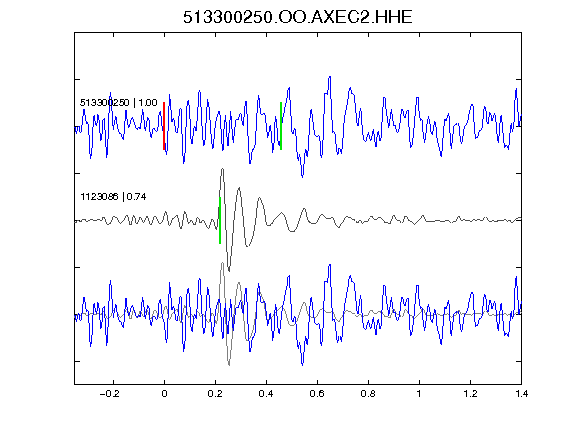The width and height of the screenshot is (576, 432).
Task: Click the green marker on the top blue trace
Action: pyautogui.click(x=281, y=126)
